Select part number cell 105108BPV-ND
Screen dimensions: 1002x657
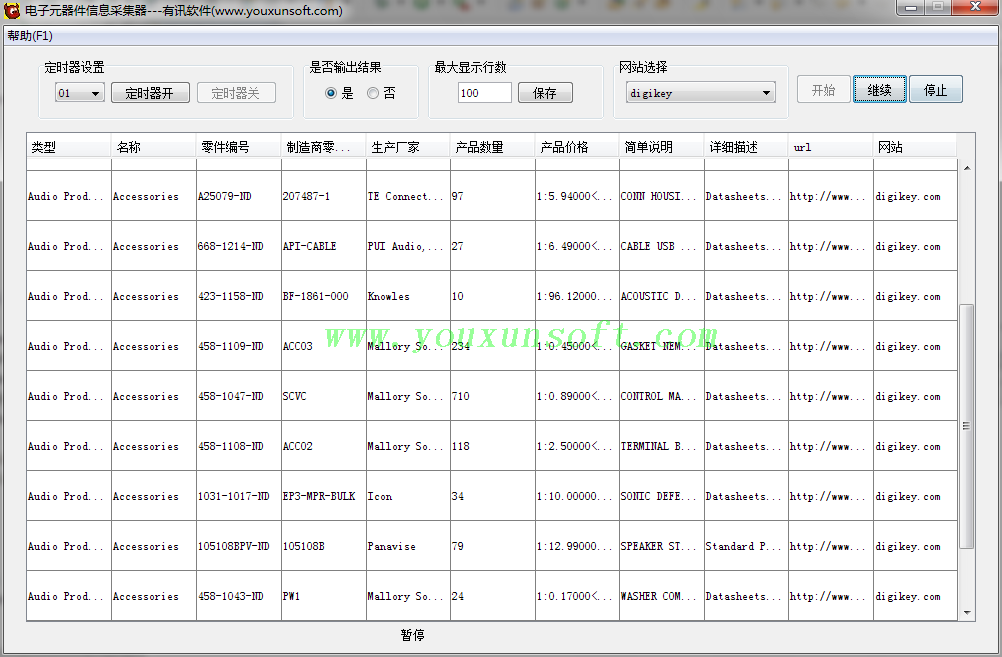point(238,546)
